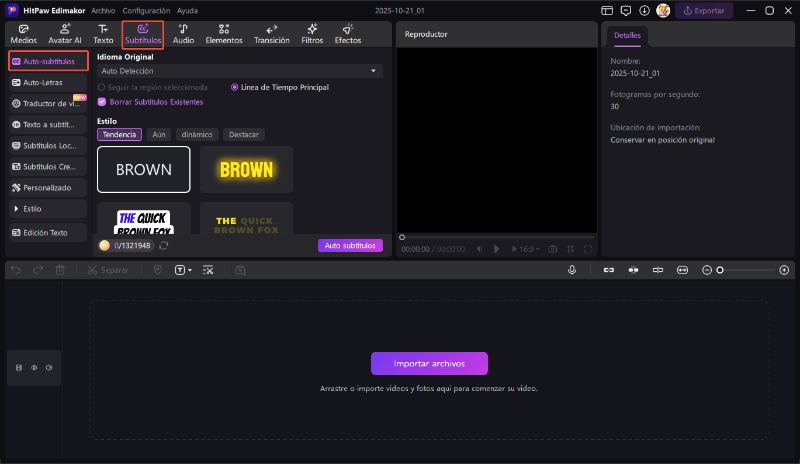Open the Auto Detección language dropdown
800x464 pixels.
coord(239,71)
